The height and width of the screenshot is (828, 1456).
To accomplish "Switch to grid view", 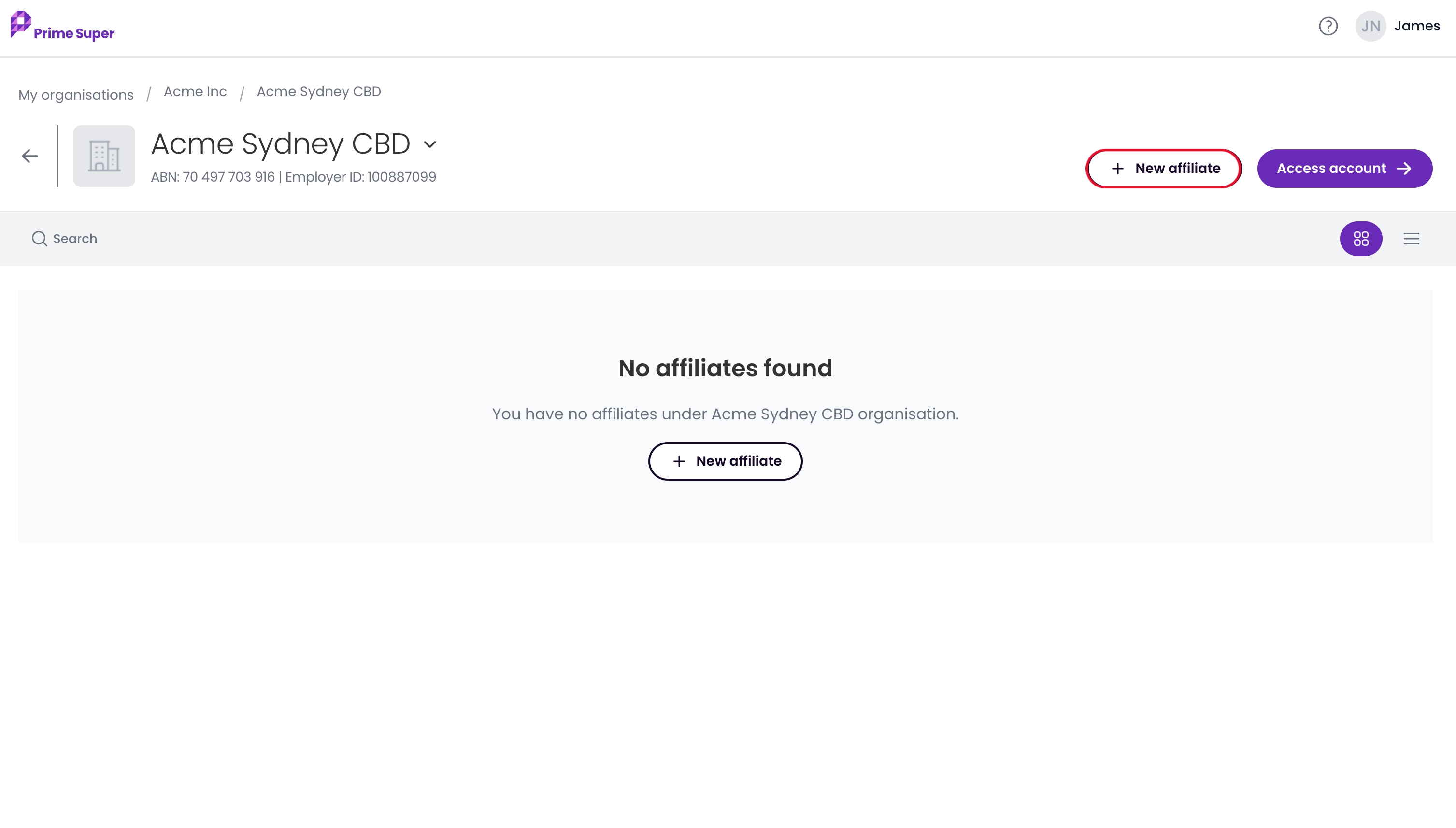I will (x=1361, y=238).
